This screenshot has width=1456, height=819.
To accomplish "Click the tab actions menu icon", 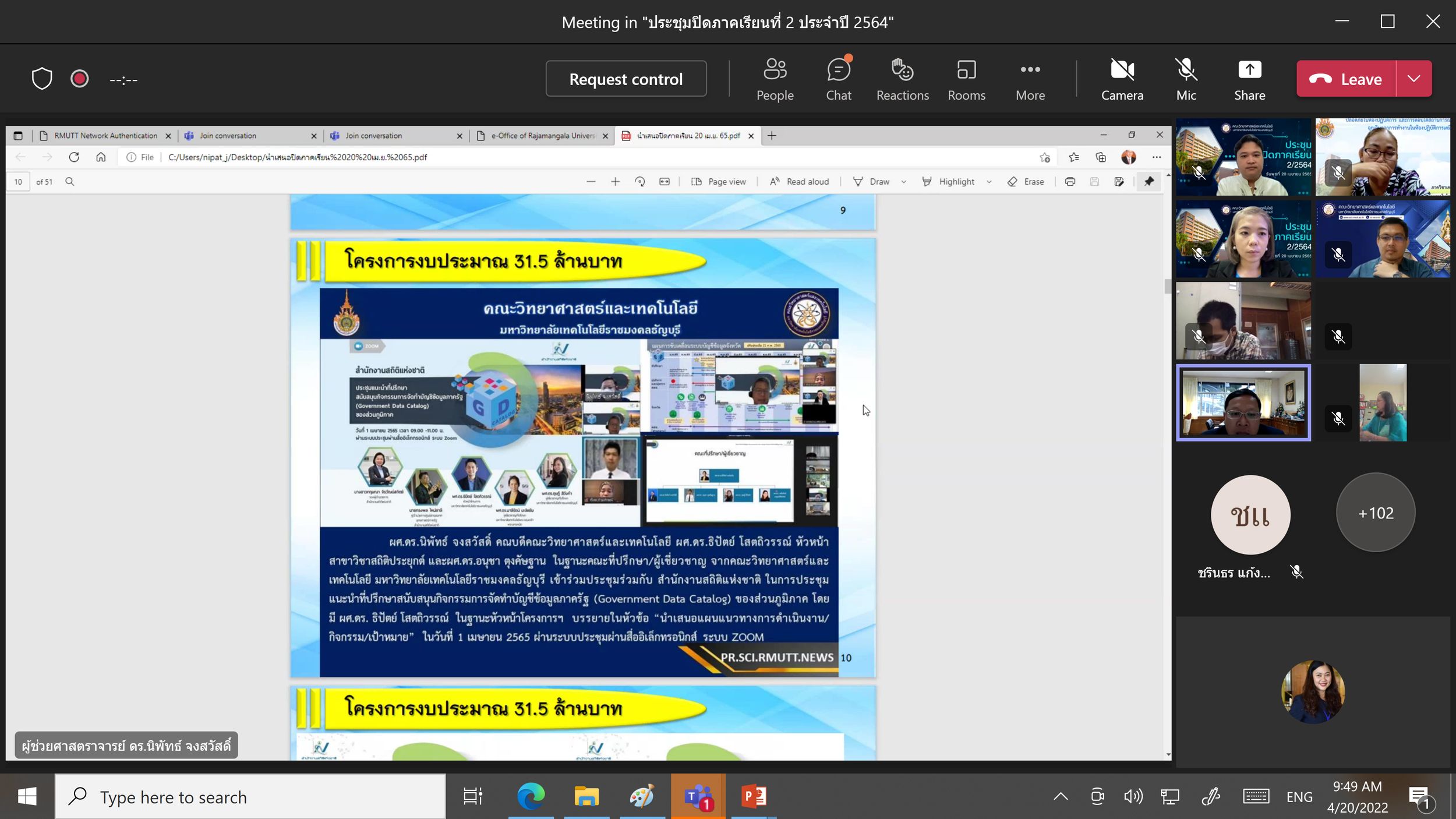I will 18,136.
